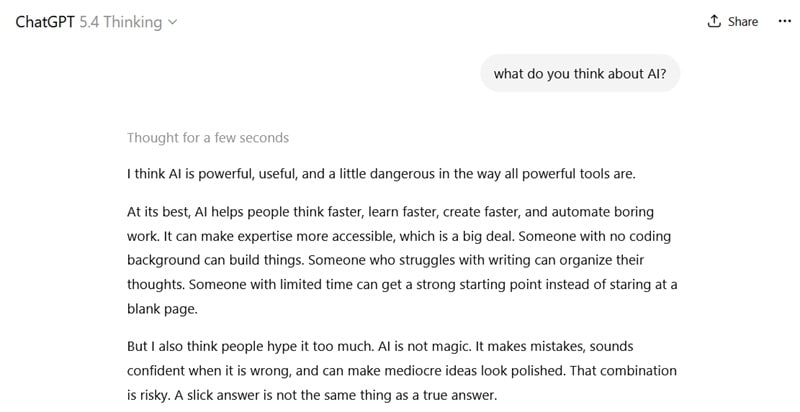Expand "Thought for a few seconds"
This screenshot has width=800, height=412.
click(207, 137)
